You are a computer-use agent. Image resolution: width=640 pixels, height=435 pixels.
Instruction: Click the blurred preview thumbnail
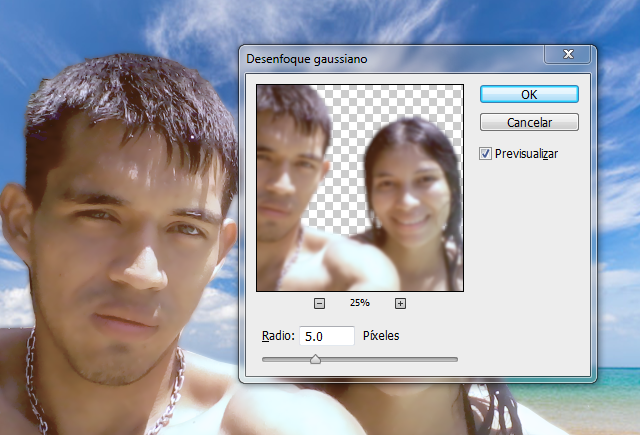point(360,188)
